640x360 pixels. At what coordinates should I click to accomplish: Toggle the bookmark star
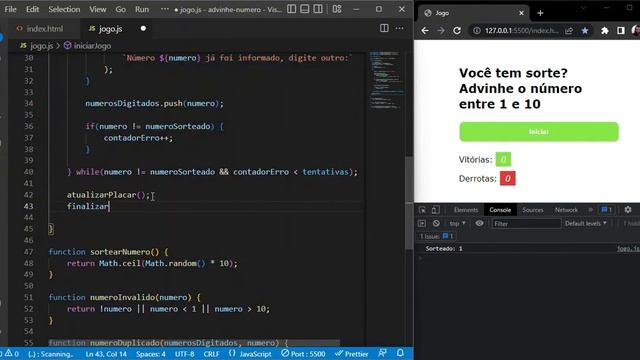[585, 31]
